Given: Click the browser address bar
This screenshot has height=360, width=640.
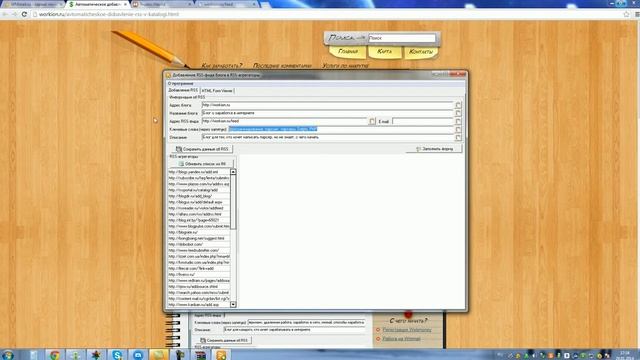Looking at the screenshot, I should pos(327,14).
